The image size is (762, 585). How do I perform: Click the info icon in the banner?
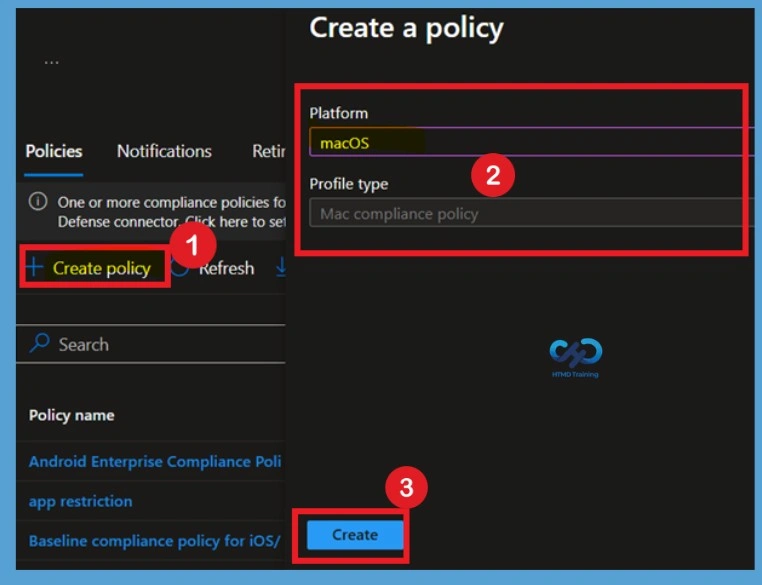point(38,201)
